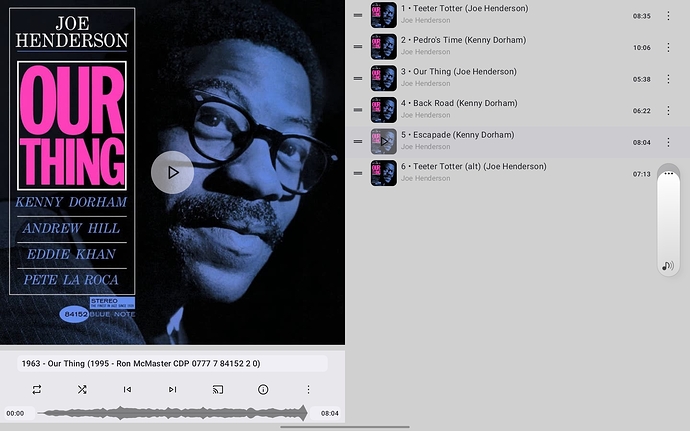Viewport: 690px width, 431px height.
Task: Select track '6 • Teeter Totter (alt) (Joe Henderson)'
Action: point(473,167)
